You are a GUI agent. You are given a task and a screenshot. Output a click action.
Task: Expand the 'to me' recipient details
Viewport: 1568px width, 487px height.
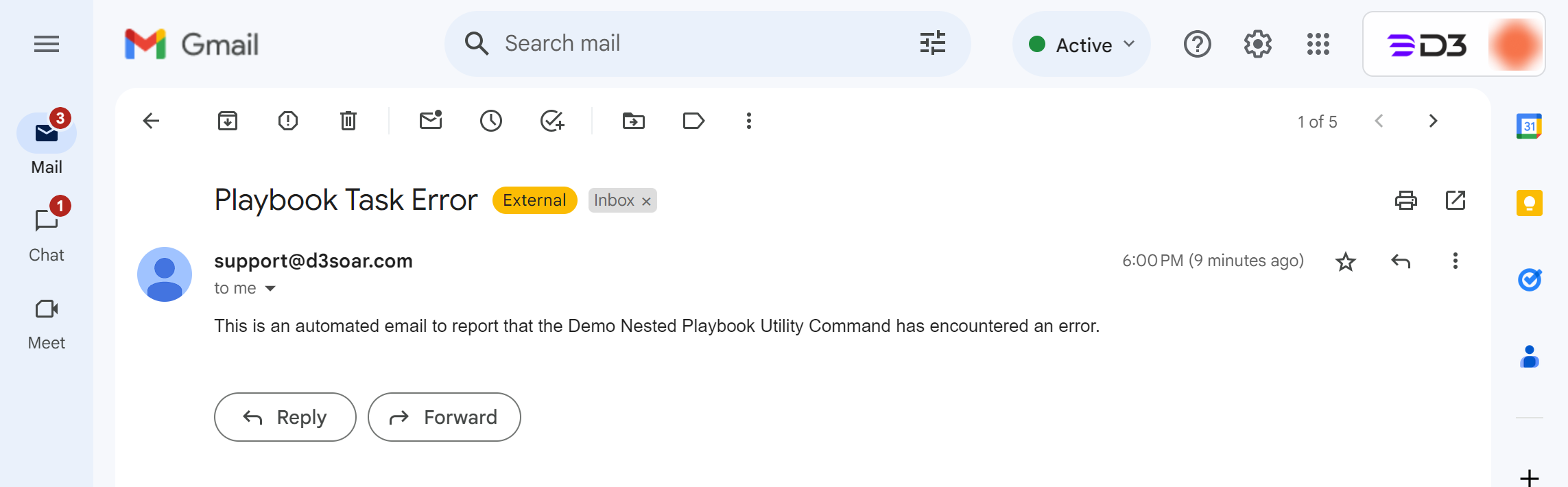270,289
